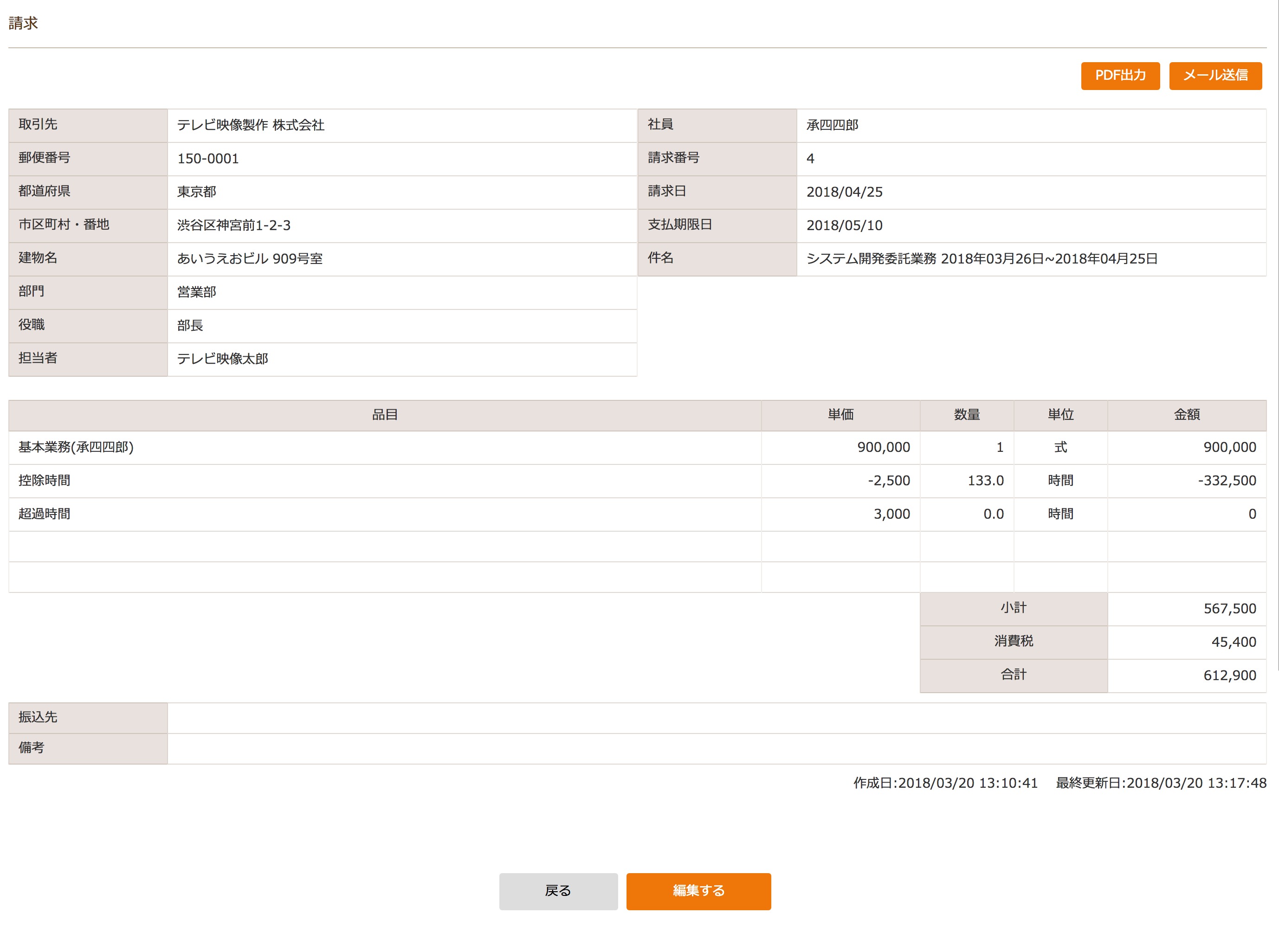Click contact person テレビ映像太郎
The height and width of the screenshot is (952, 1279).
(x=222, y=359)
